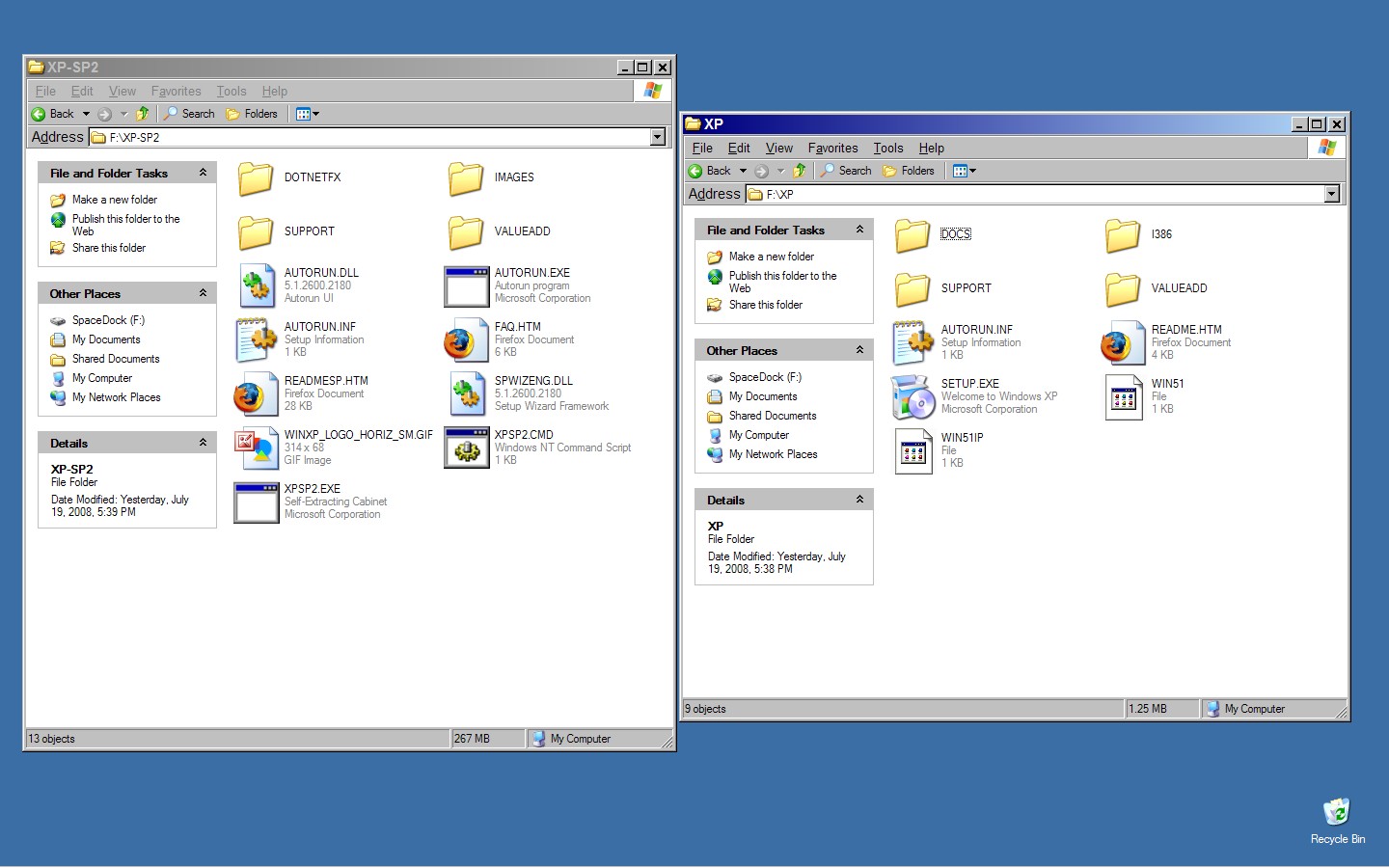
Task: Select the XPSP2.EXE cabinet file
Action: 256,502
